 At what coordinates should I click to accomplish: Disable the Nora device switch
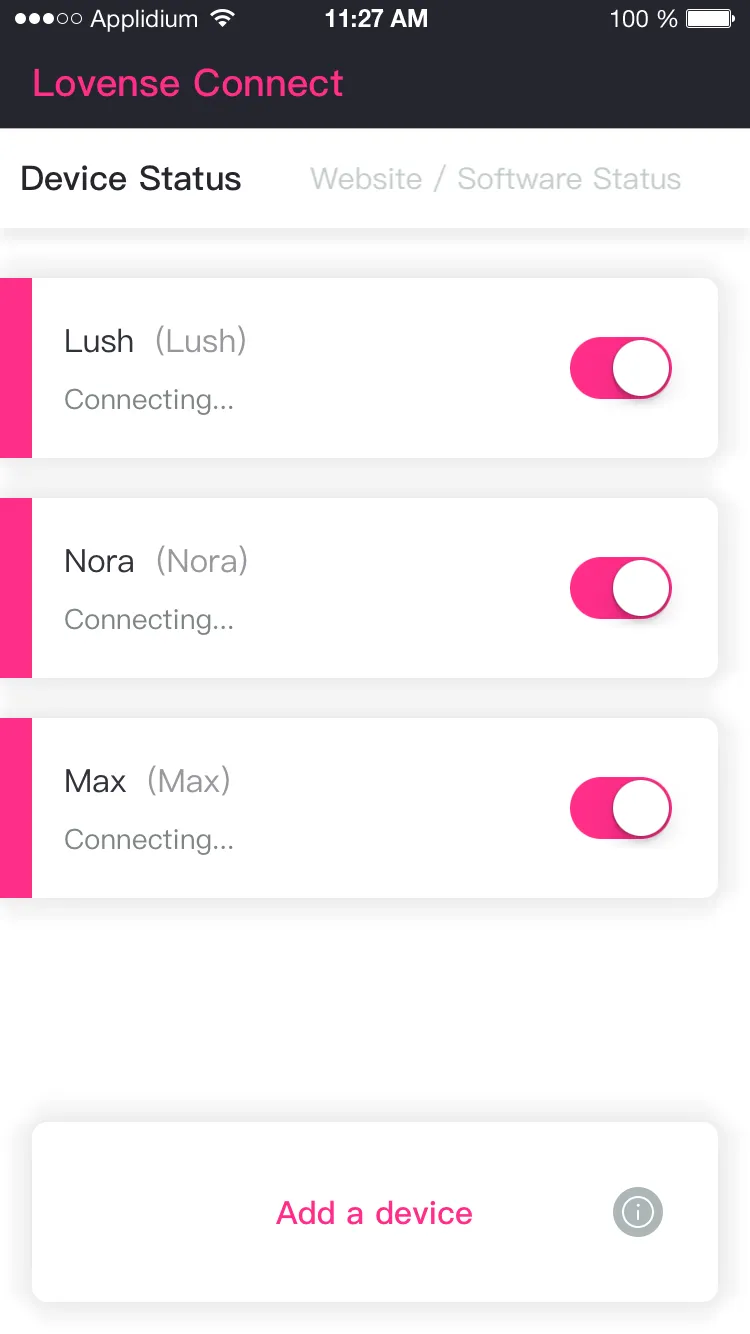click(620, 588)
